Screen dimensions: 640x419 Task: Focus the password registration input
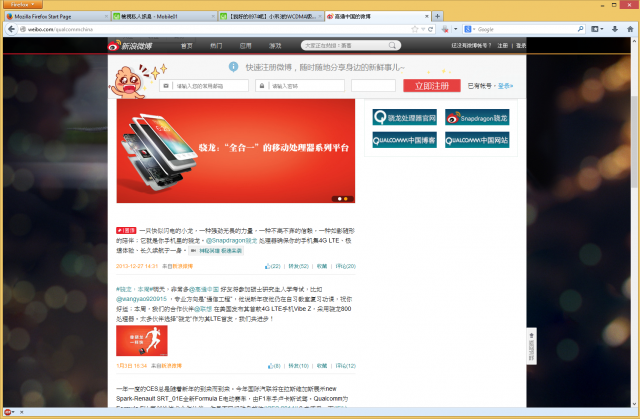click(300, 86)
